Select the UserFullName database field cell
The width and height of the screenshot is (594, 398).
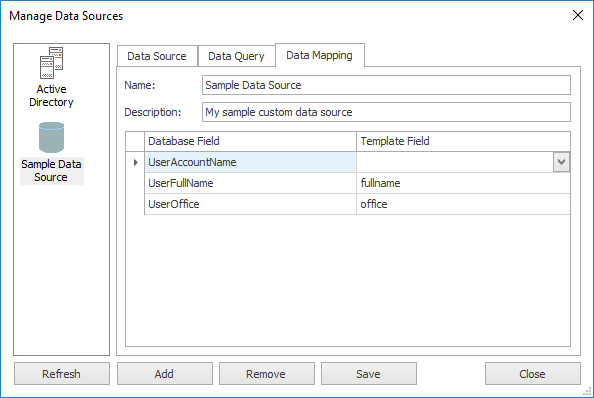tap(250, 183)
